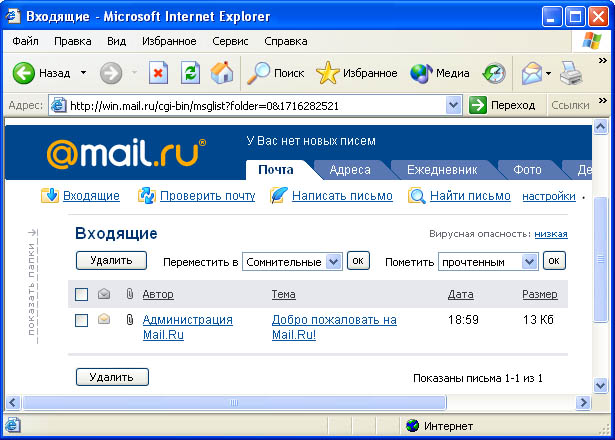
Task: Open the настройки settings link
Action: pos(549,196)
